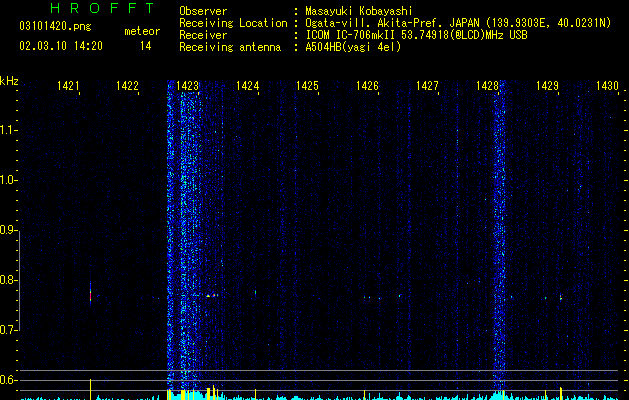Click the gray frequency range bracket on left axis
Image resolution: width=629 pixels, height=400 pixels.
[19, 280]
